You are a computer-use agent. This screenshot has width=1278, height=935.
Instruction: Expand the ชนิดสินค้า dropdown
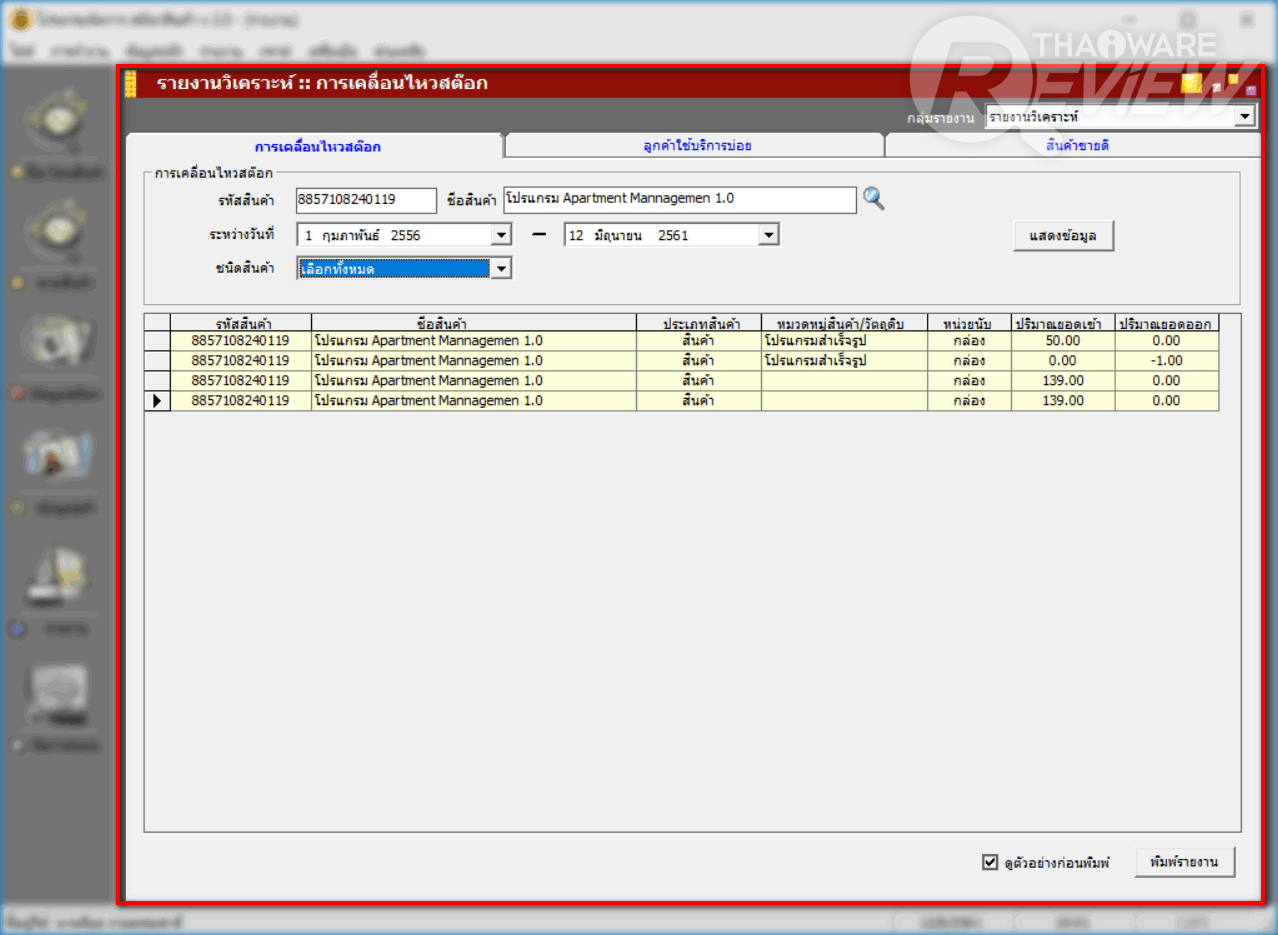point(501,268)
